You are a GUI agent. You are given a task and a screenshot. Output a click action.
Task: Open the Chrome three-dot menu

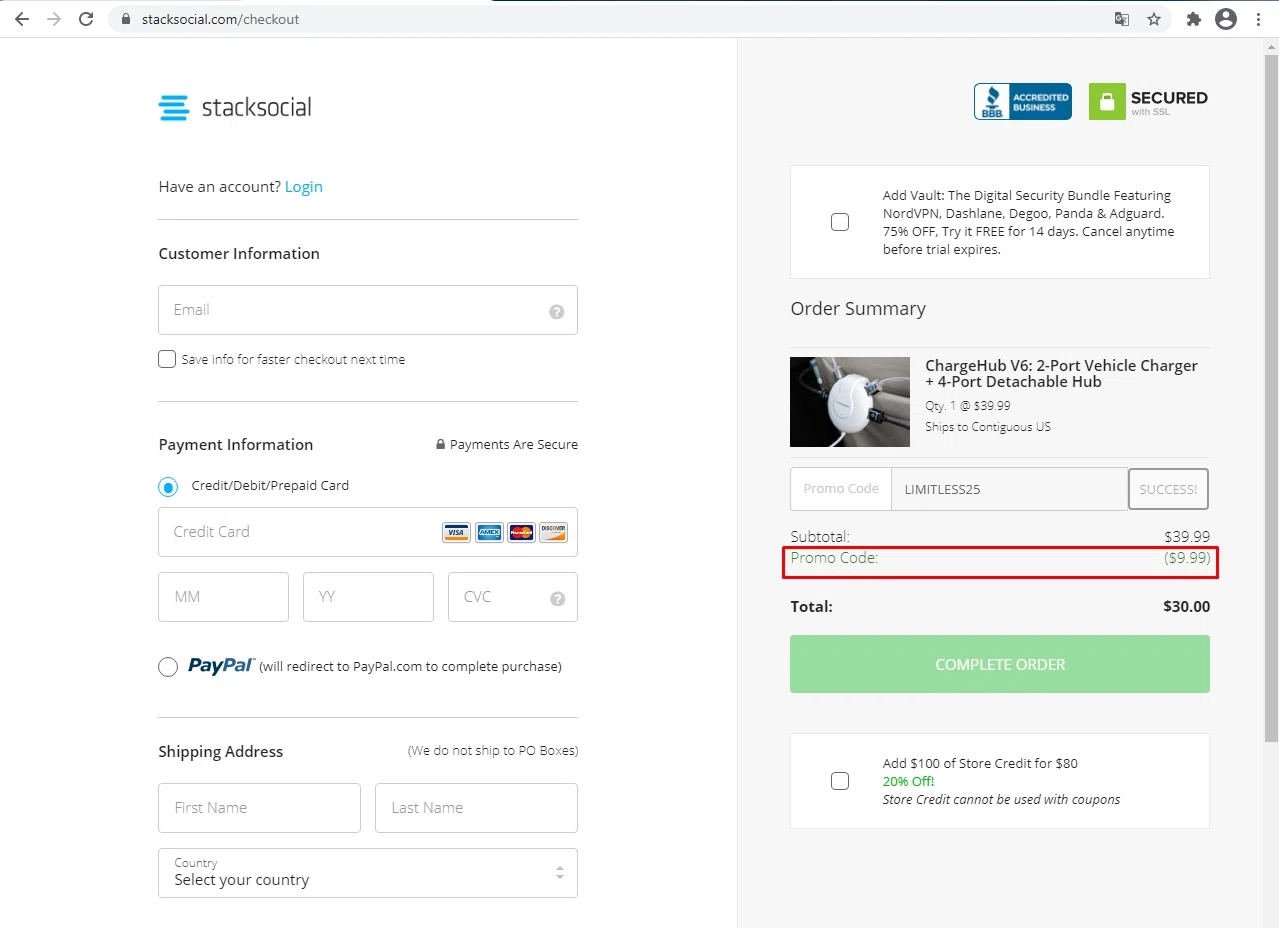pos(1258,19)
